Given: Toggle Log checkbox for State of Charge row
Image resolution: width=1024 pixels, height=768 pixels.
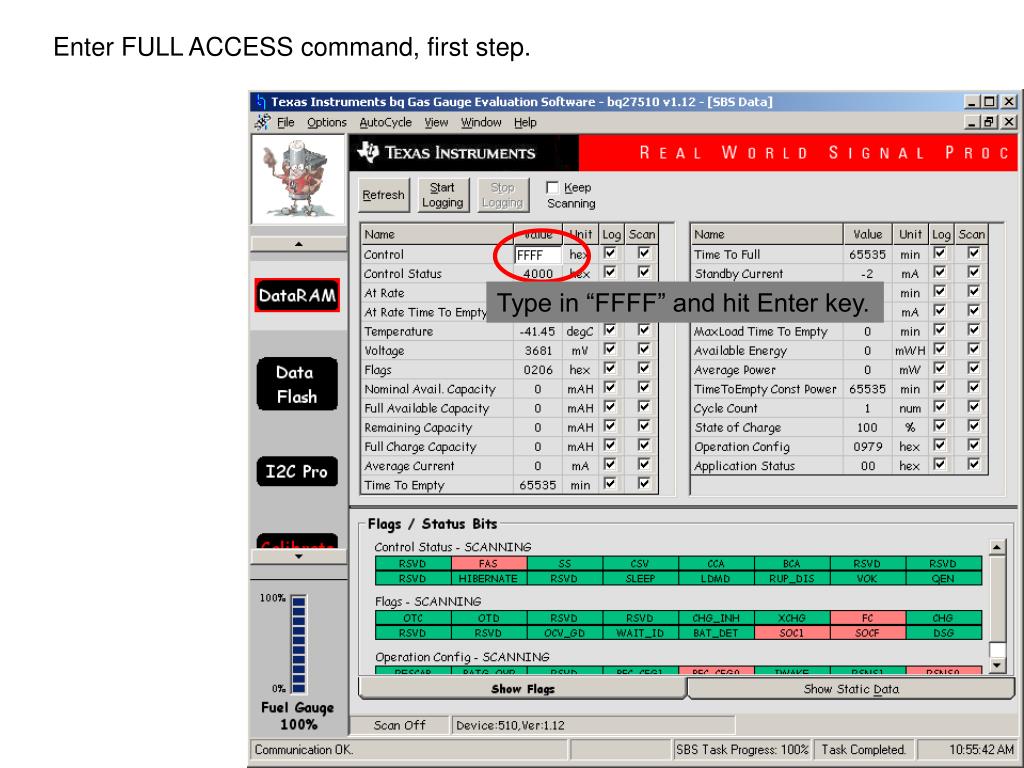Looking at the screenshot, I should coord(940,426).
